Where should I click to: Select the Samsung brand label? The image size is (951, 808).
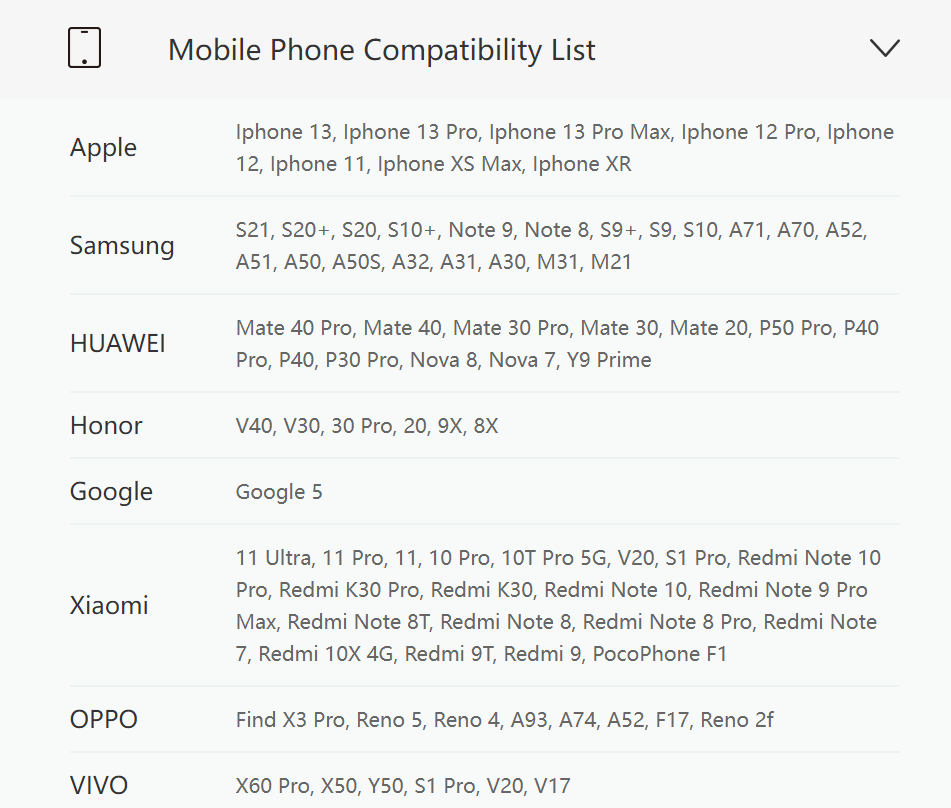(122, 246)
